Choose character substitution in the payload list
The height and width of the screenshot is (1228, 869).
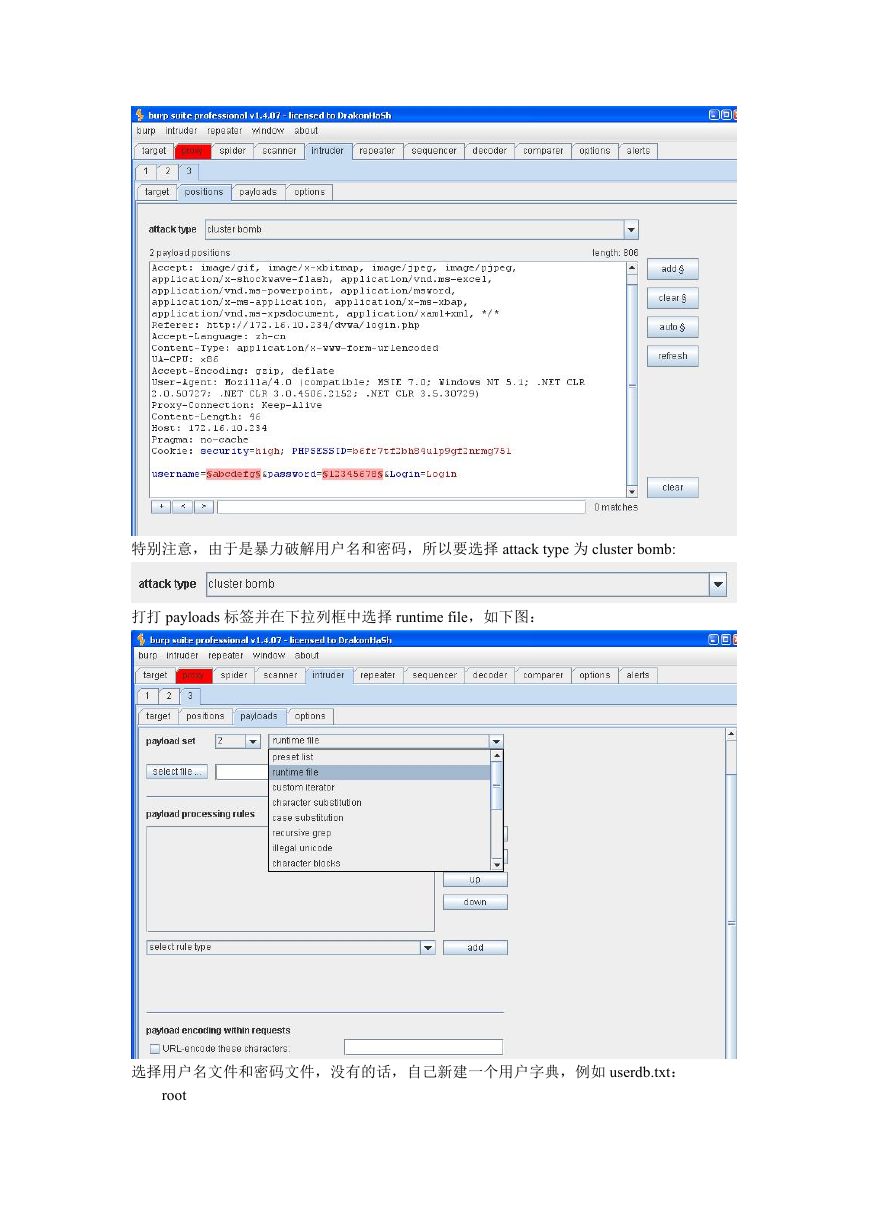(379, 803)
